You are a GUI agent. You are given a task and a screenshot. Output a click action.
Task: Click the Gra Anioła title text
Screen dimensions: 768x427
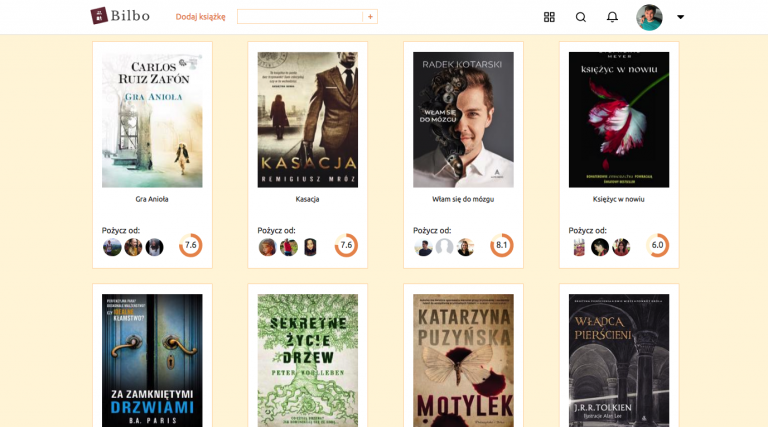(x=152, y=199)
